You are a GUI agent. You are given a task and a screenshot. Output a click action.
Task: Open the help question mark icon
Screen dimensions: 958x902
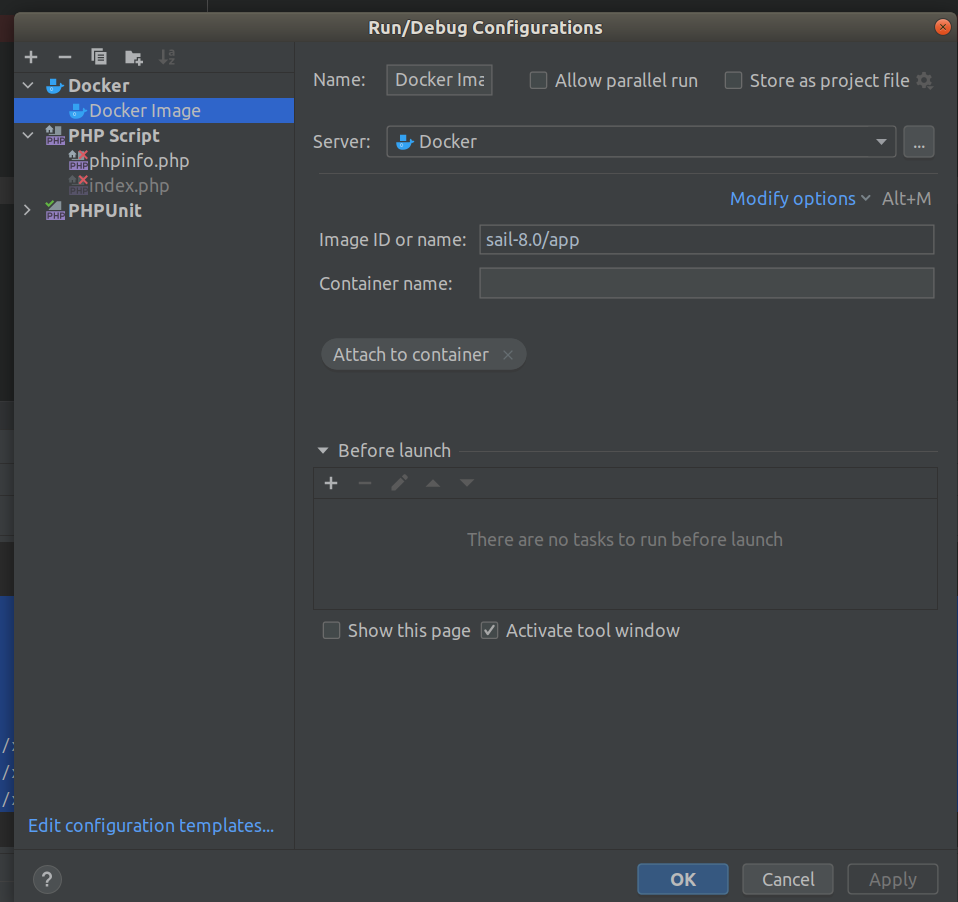47,879
